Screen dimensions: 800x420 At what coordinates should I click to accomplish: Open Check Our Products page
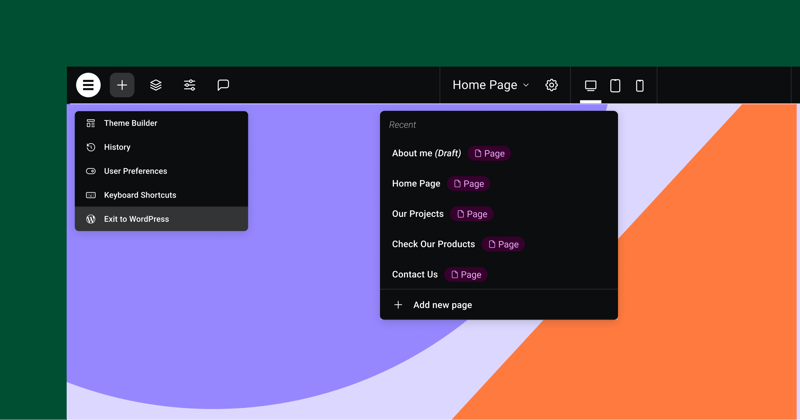coord(433,244)
